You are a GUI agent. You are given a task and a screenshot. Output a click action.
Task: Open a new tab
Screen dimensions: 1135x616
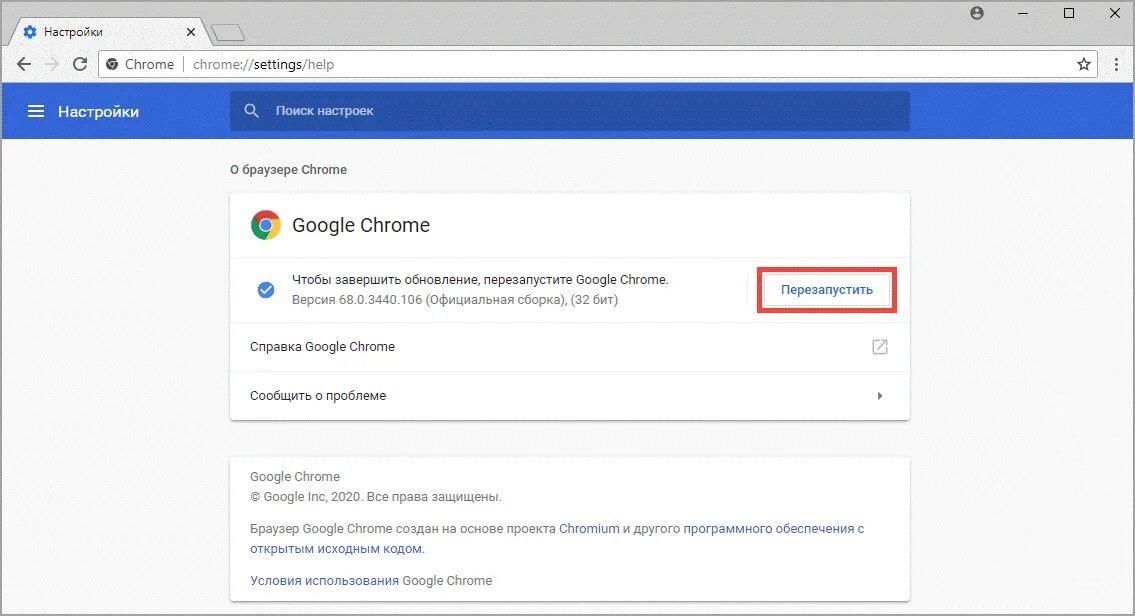pos(228,32)
